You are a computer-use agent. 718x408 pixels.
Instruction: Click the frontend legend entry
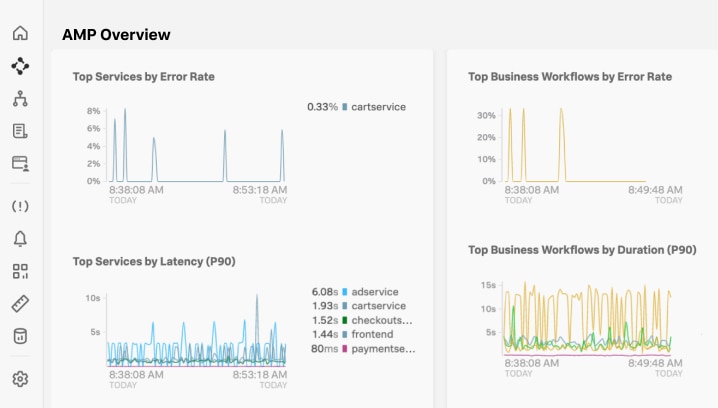tap(372, 334)
